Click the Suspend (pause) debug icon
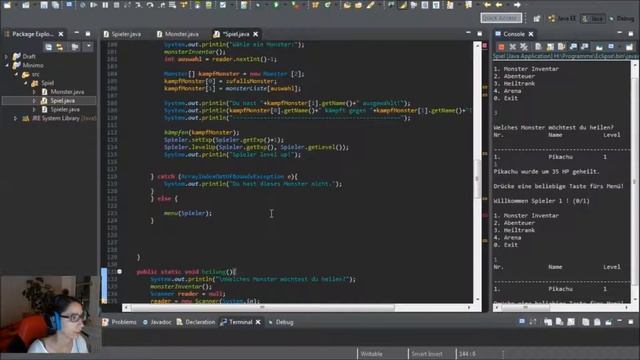The height and width of the screenshot is (360, 640). coord(105,5)
